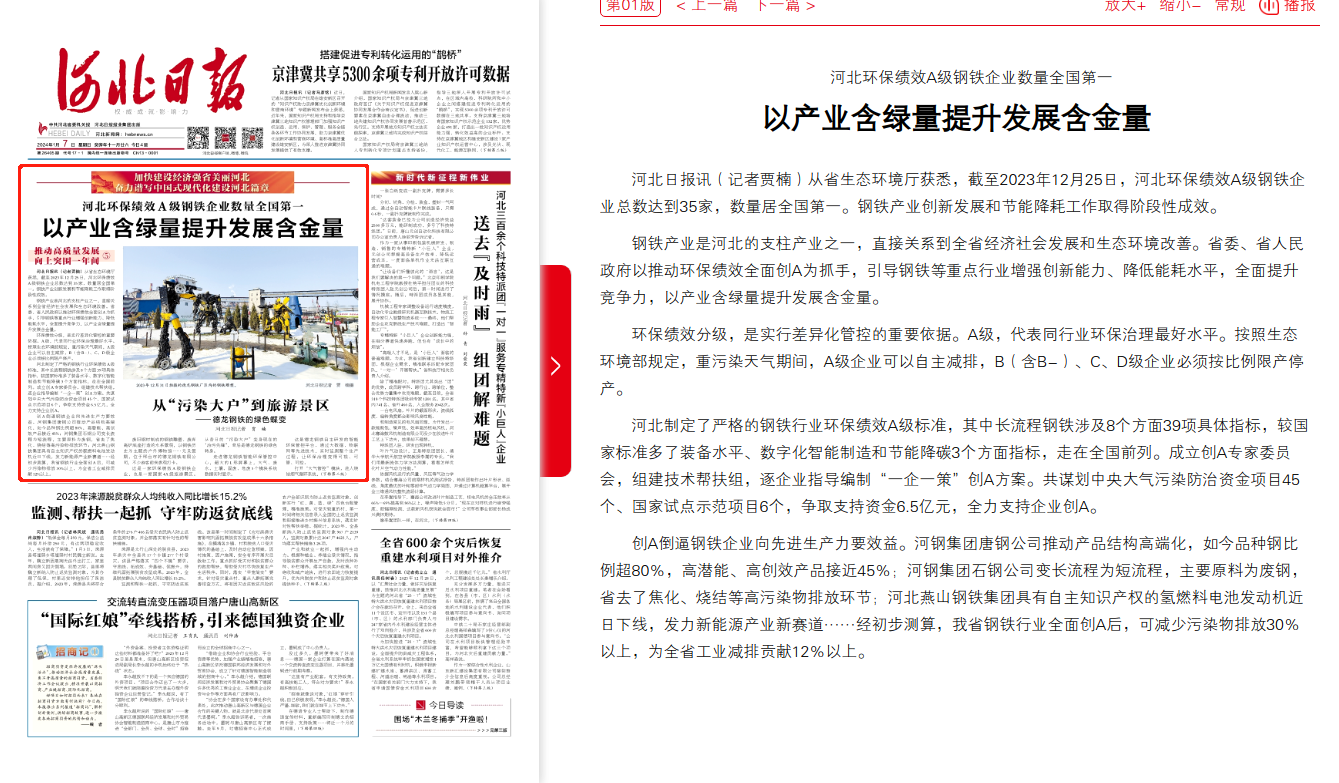Shrink text with 缩小- button
Image resolution: width=1339 pixels, height=783 pixels.
[x=1180, y=6]
